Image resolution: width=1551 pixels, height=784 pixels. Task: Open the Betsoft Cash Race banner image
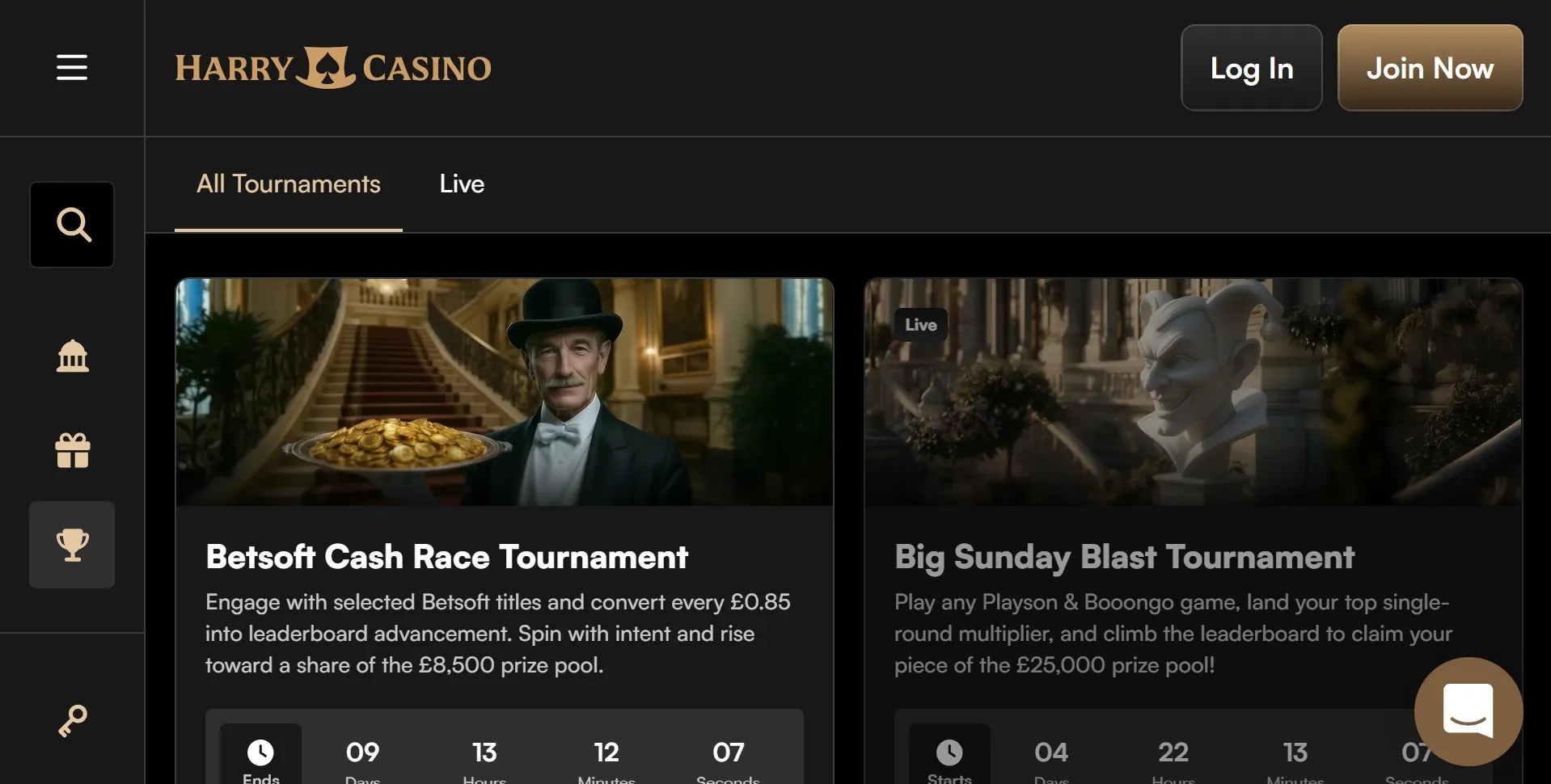505,392
